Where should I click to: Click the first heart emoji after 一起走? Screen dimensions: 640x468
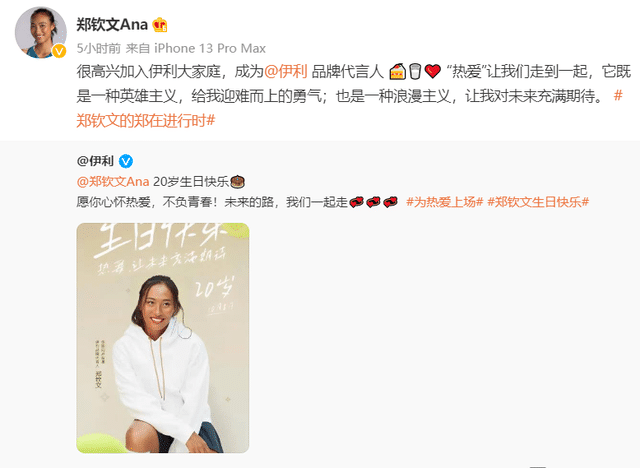tap(356, 202)
